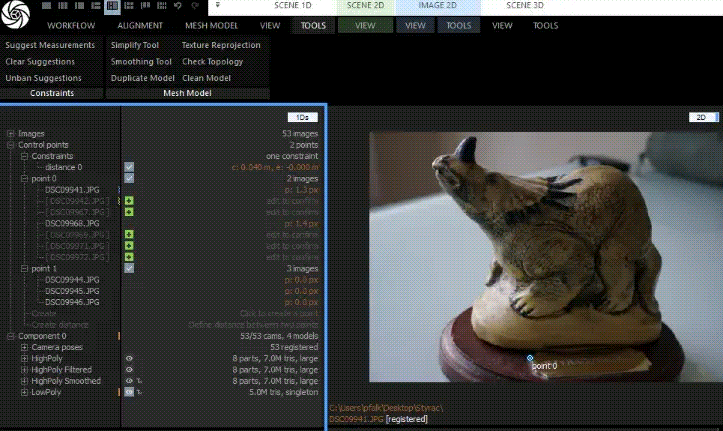Click green confirm icon next to DSC09969.JPG
Viewport: 723px width, 431px height.
pyautogui.click(x=129, y=235)
